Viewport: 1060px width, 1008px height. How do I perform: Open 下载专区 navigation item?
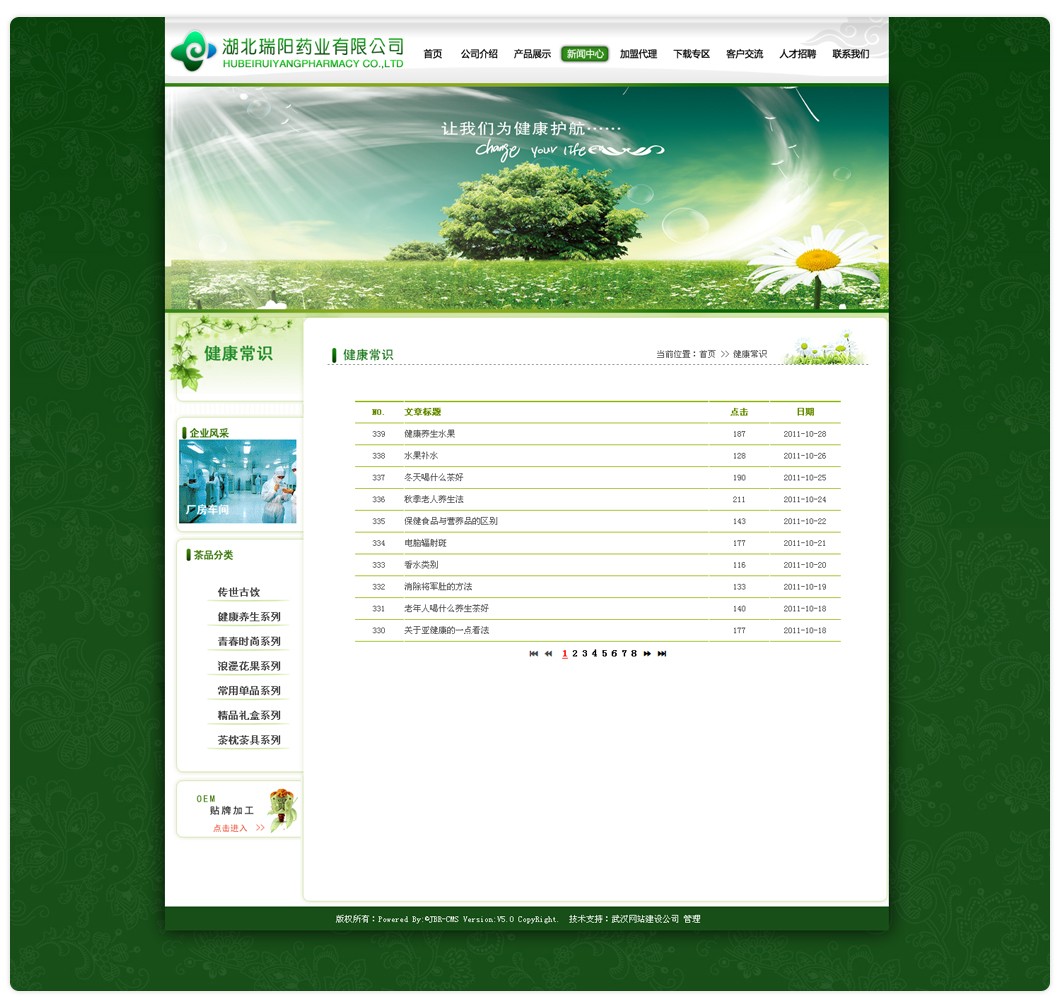pos(691,54)
